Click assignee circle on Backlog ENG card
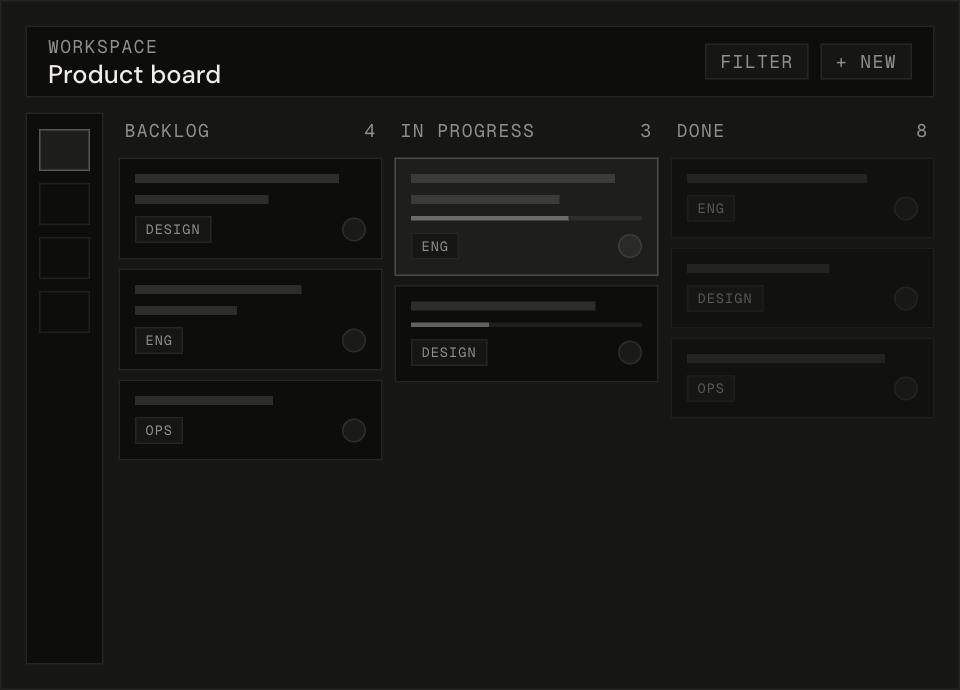 point(354,341)
